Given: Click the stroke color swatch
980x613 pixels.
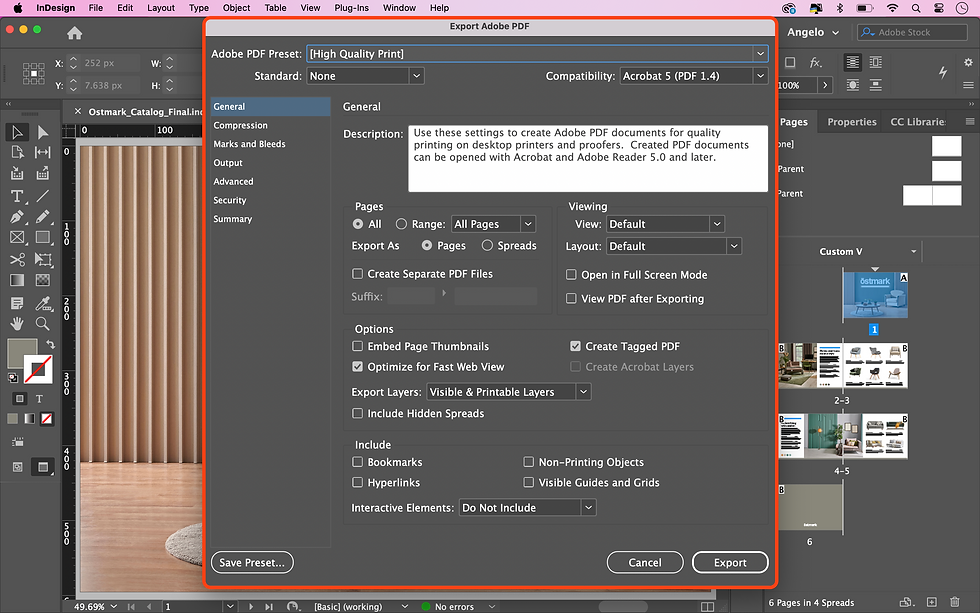Looking at the screenshot, I should 38,369.
